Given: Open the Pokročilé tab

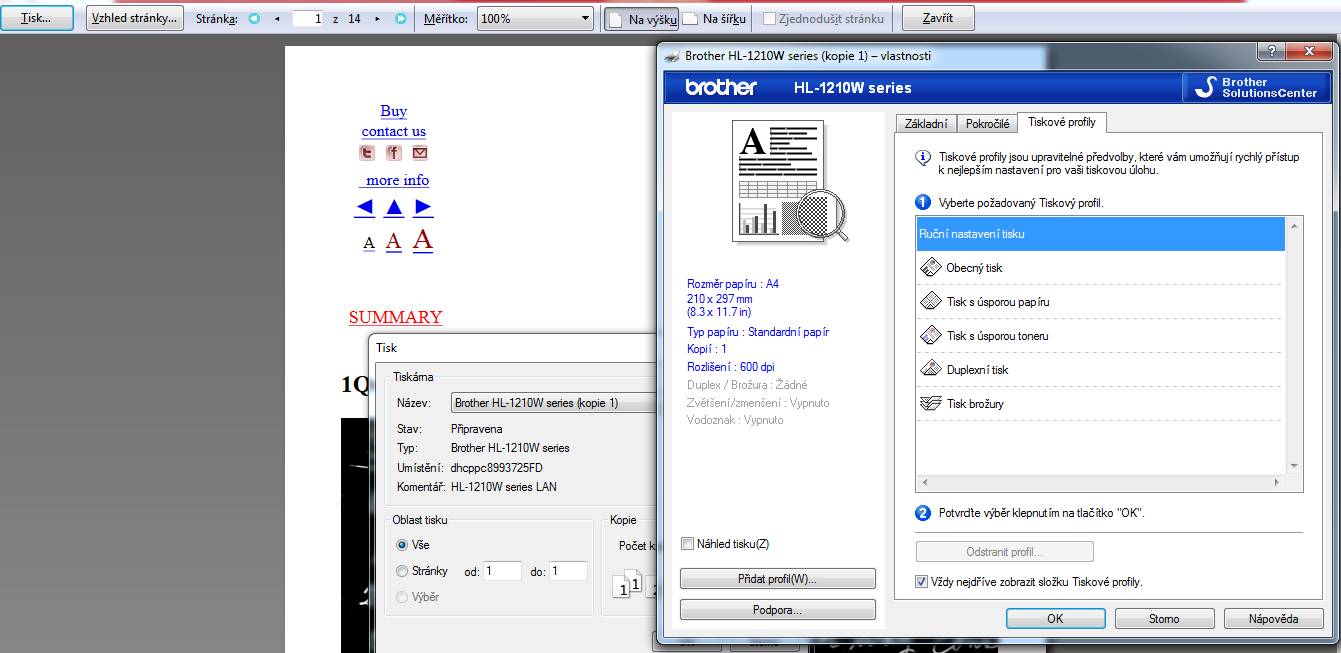Looking at the screenshot, I should tap(987, 124).
